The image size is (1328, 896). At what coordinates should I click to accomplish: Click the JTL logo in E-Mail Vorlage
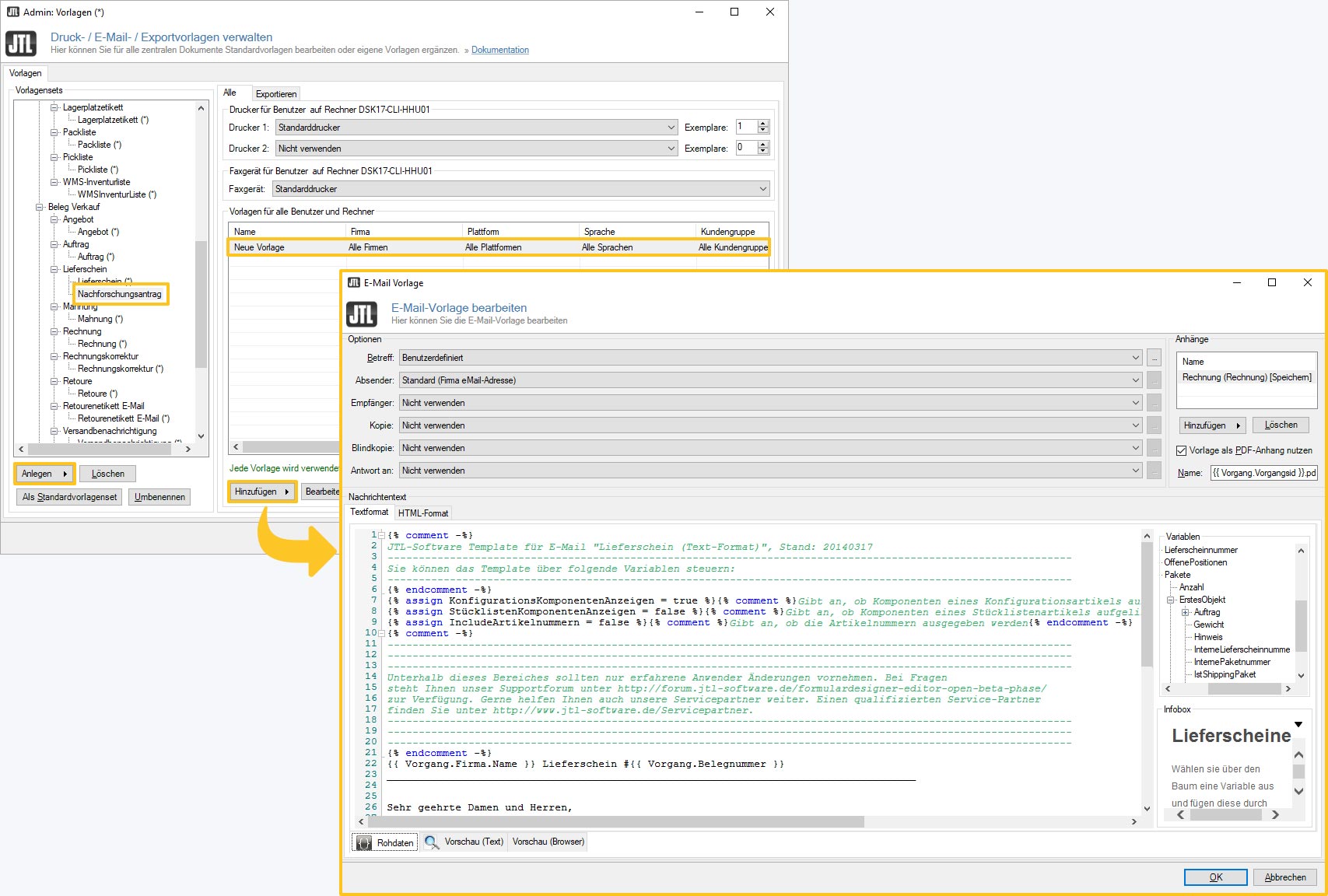361,315
